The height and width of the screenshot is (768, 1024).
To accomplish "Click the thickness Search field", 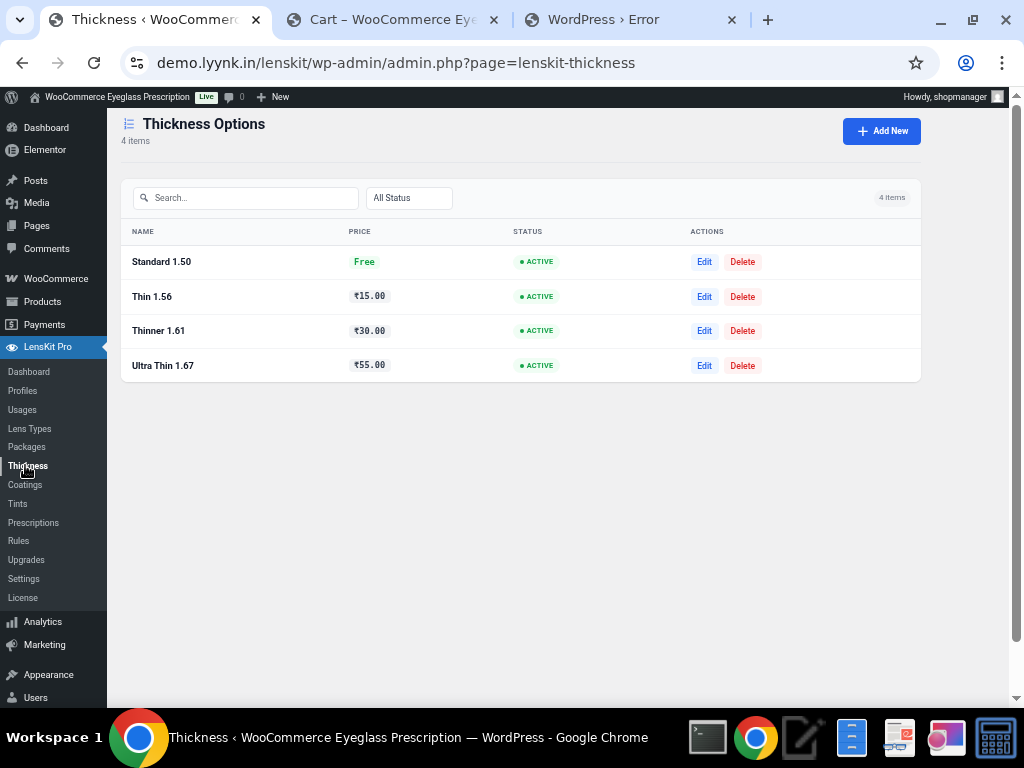I will pyautogui.click(x=245, y=198).
